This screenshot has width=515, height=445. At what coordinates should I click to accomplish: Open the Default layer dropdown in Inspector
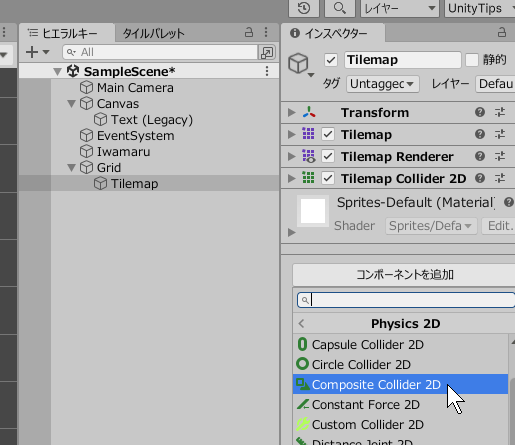click(495, 84)
